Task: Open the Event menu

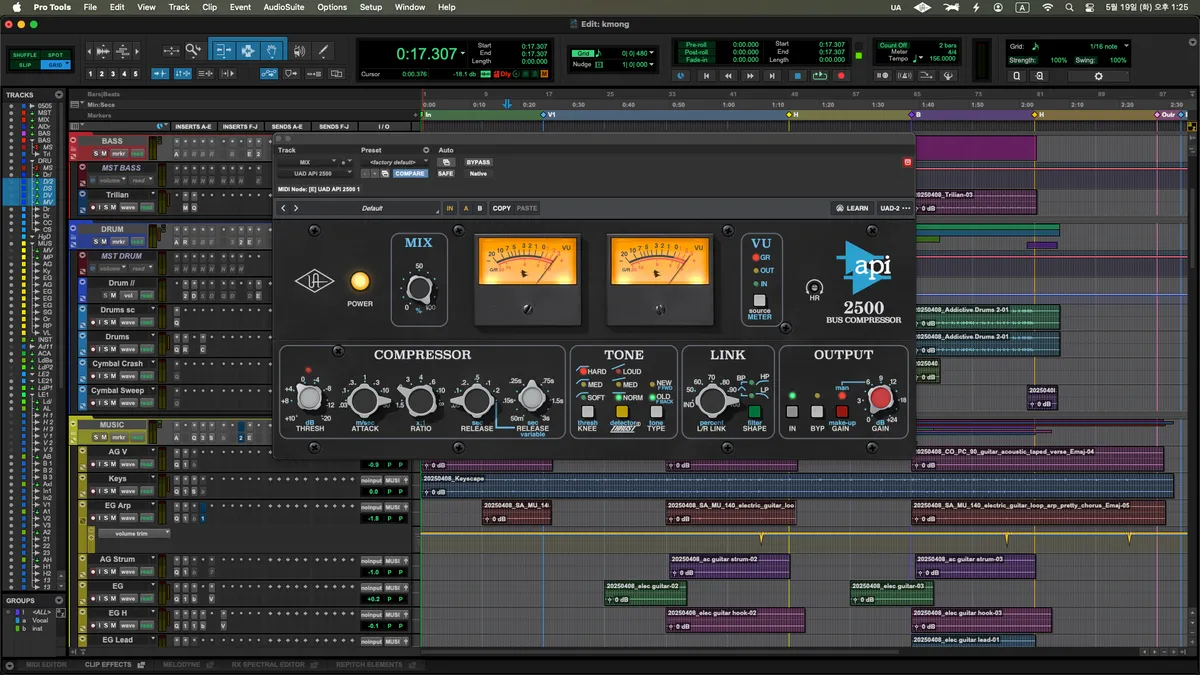Action: (240, 7)
